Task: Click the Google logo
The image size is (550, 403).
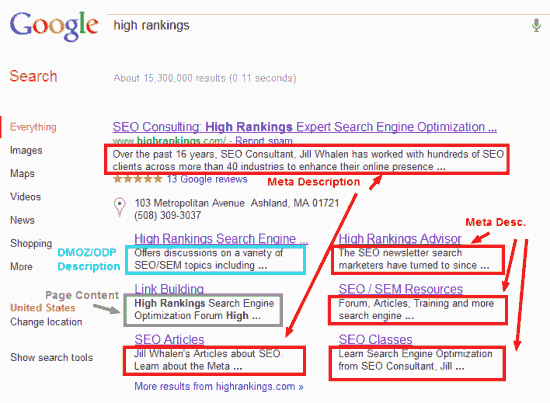Action: [54, 26]
